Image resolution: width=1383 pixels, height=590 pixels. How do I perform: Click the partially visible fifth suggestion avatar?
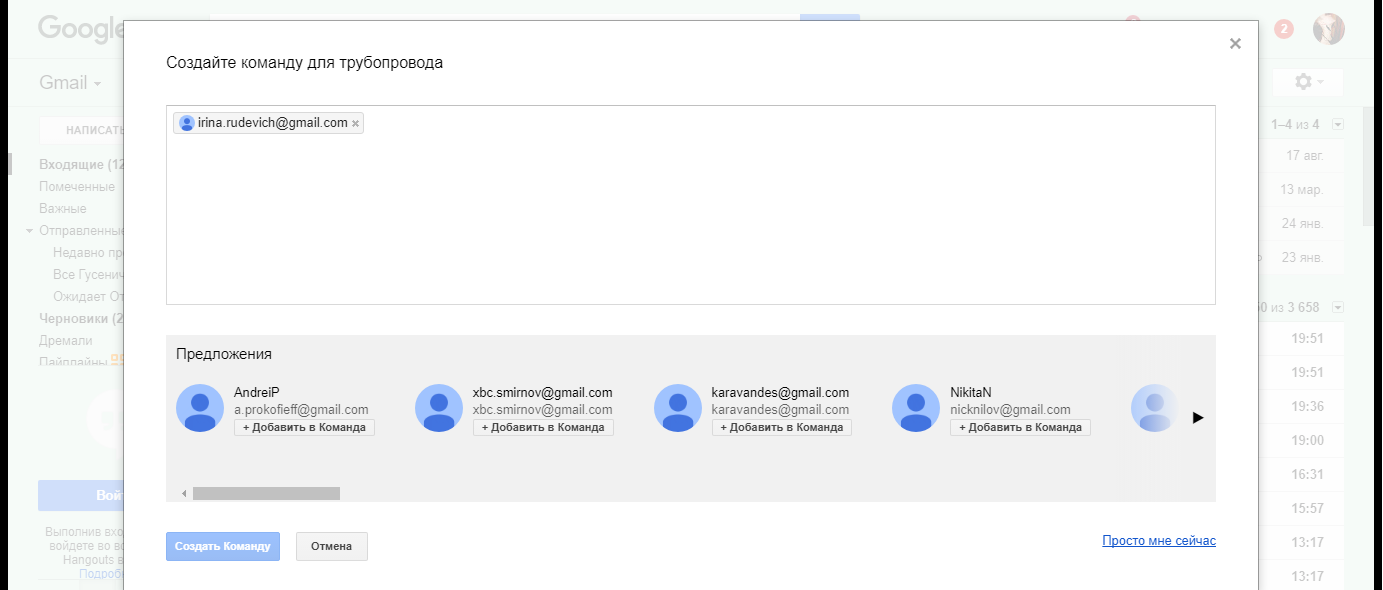1155,408
